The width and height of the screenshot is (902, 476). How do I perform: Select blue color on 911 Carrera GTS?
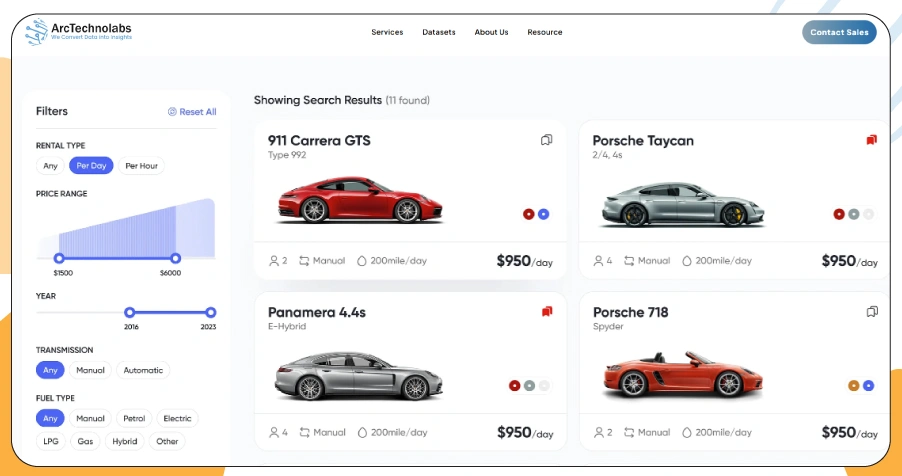(x=543, y=214)
